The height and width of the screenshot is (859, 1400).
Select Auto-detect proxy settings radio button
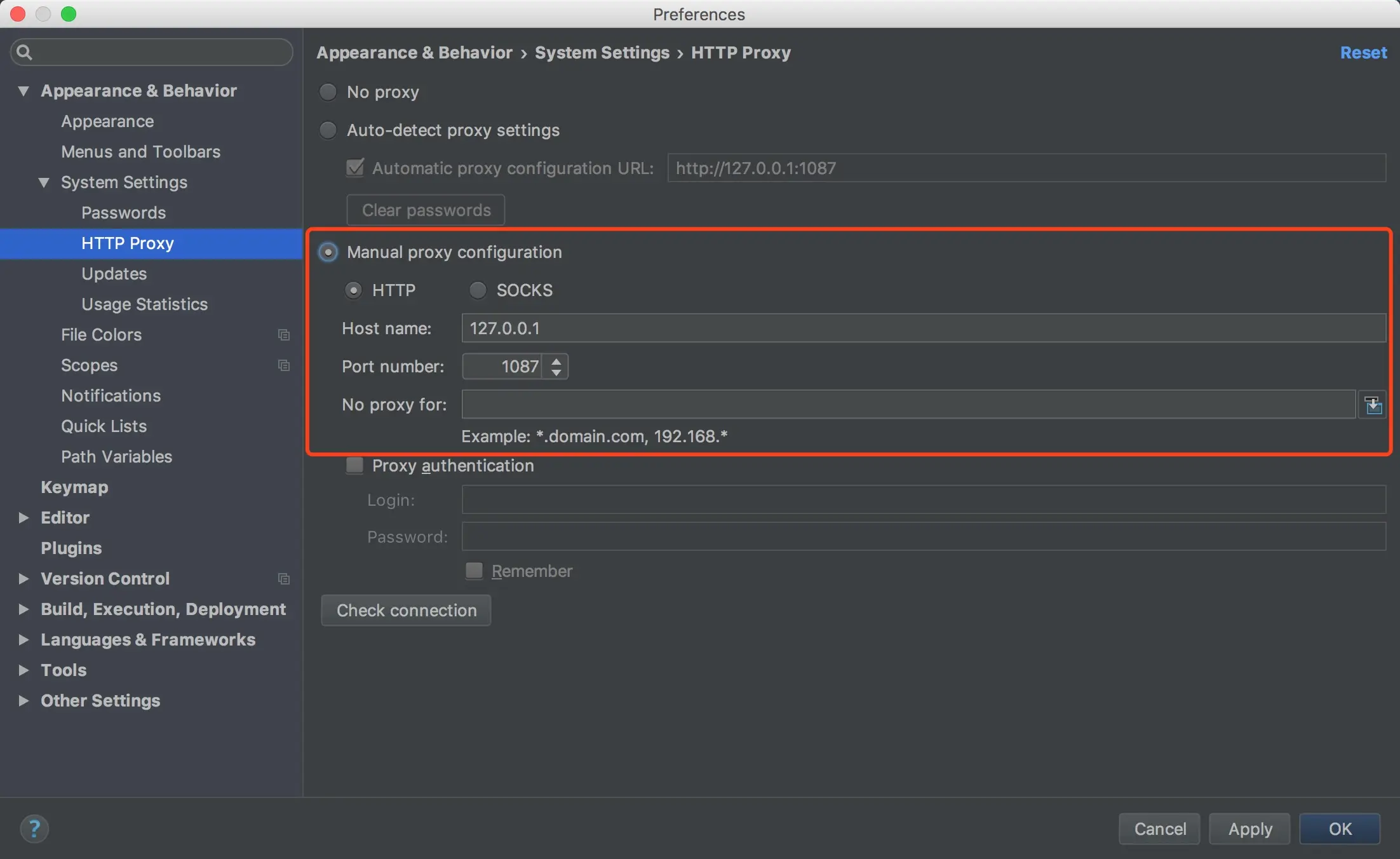pyautogui.click(x=328, y=130)
